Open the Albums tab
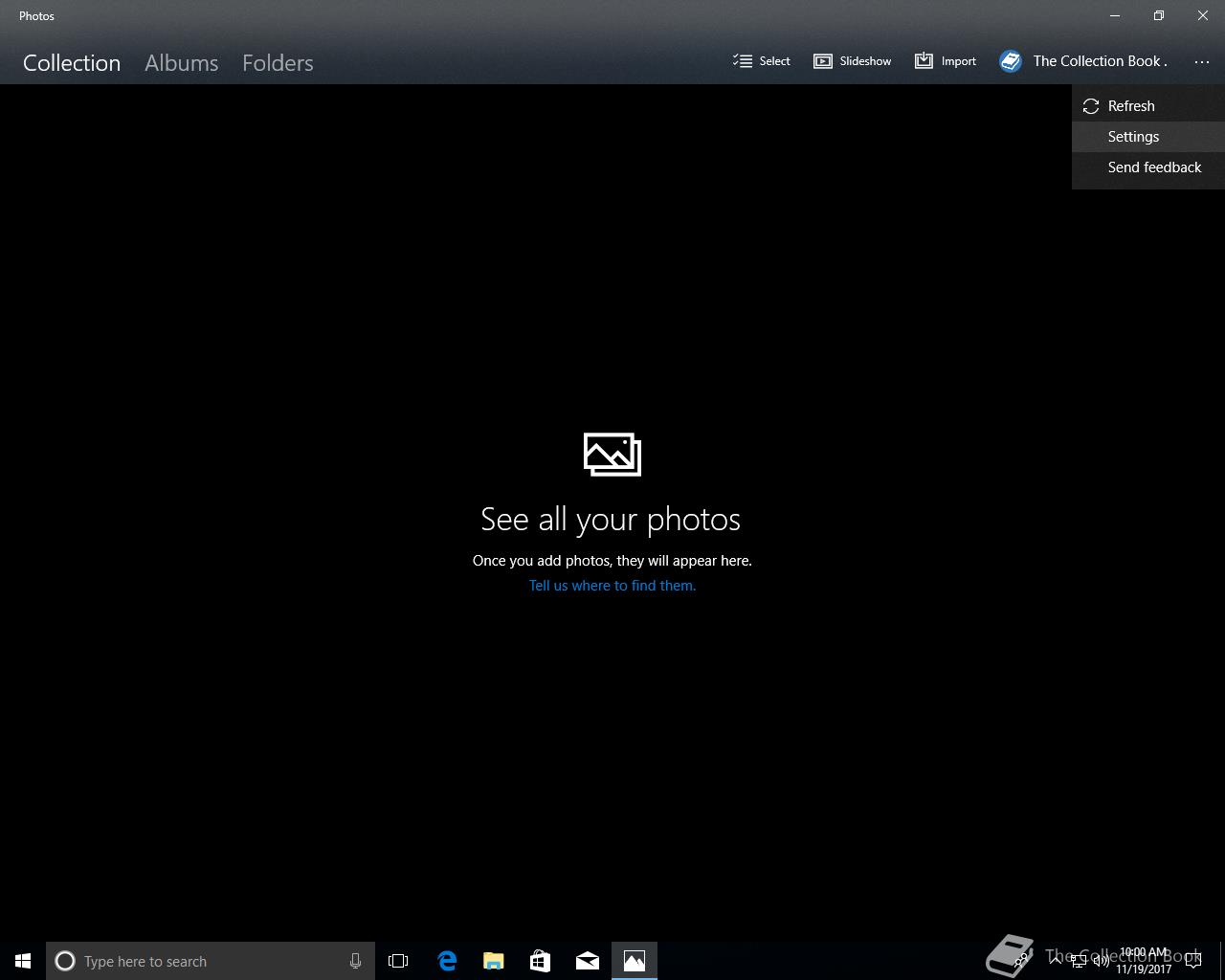 182,62
